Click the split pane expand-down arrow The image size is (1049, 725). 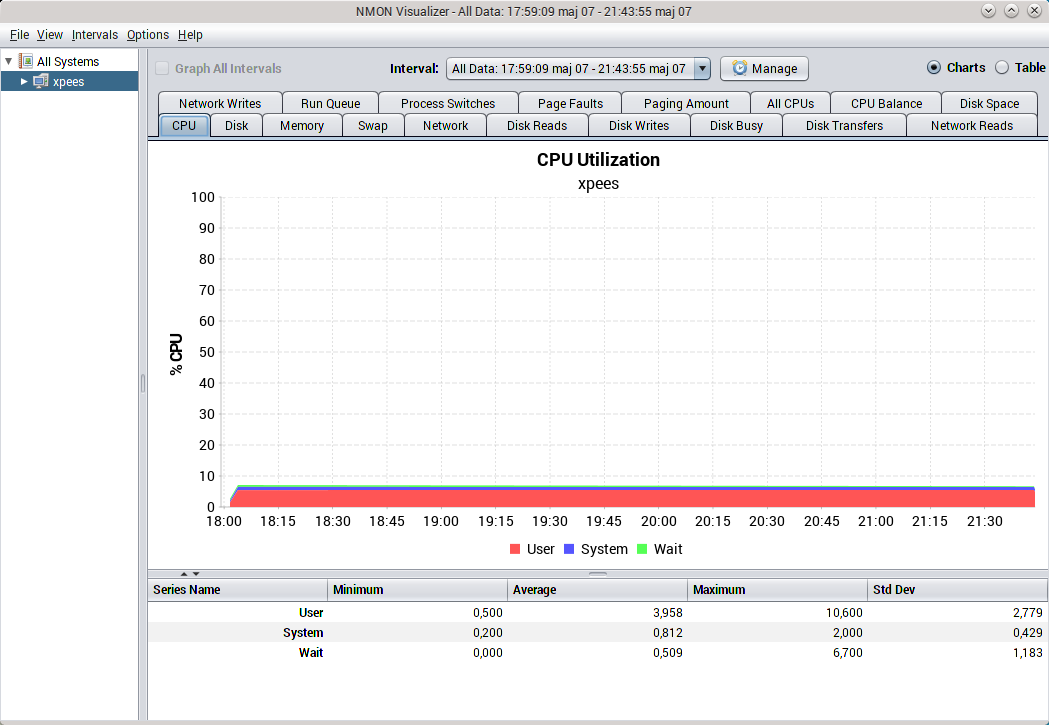click(196, 574)
